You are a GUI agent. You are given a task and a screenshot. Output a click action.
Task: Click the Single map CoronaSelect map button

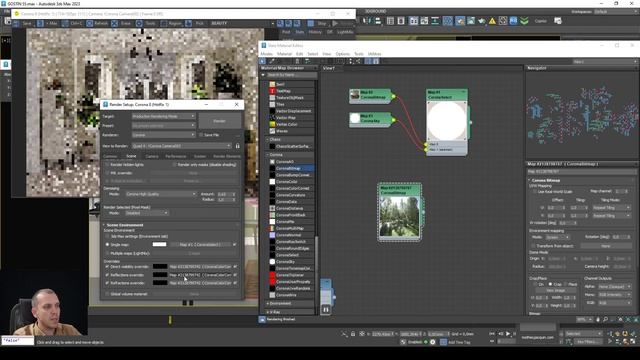click(200, 244)
